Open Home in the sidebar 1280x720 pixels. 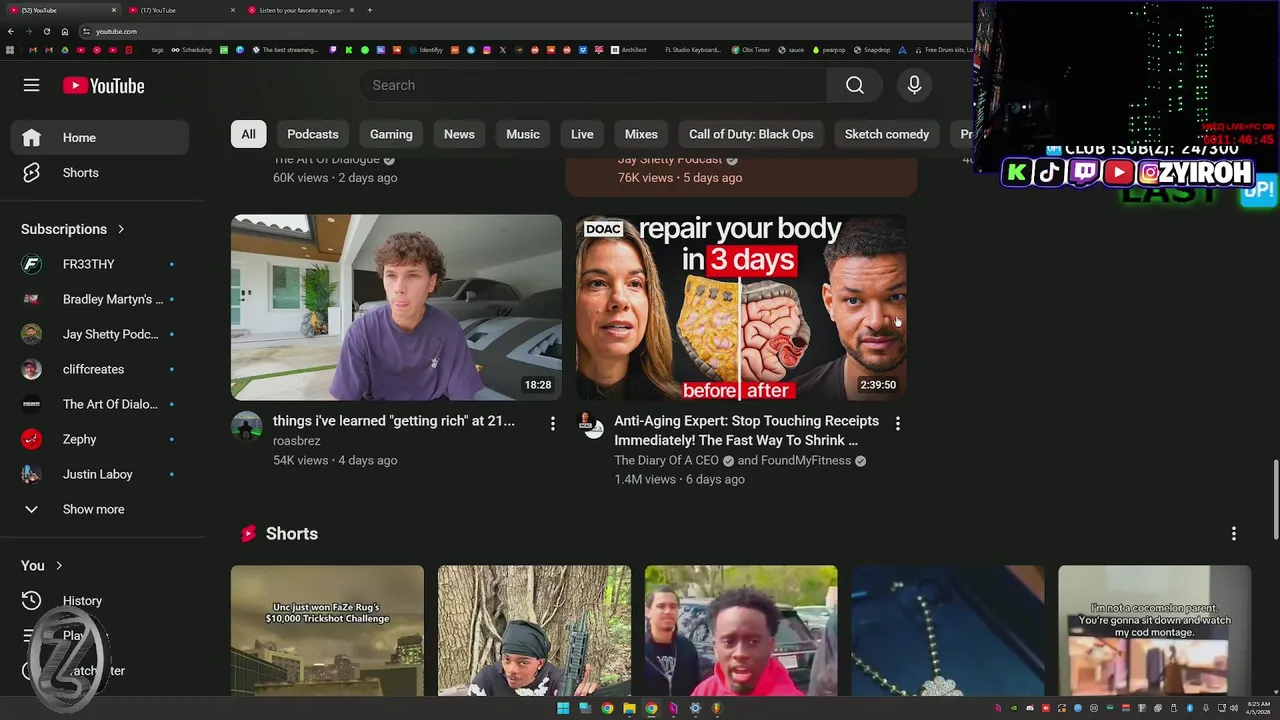[100, 138]
